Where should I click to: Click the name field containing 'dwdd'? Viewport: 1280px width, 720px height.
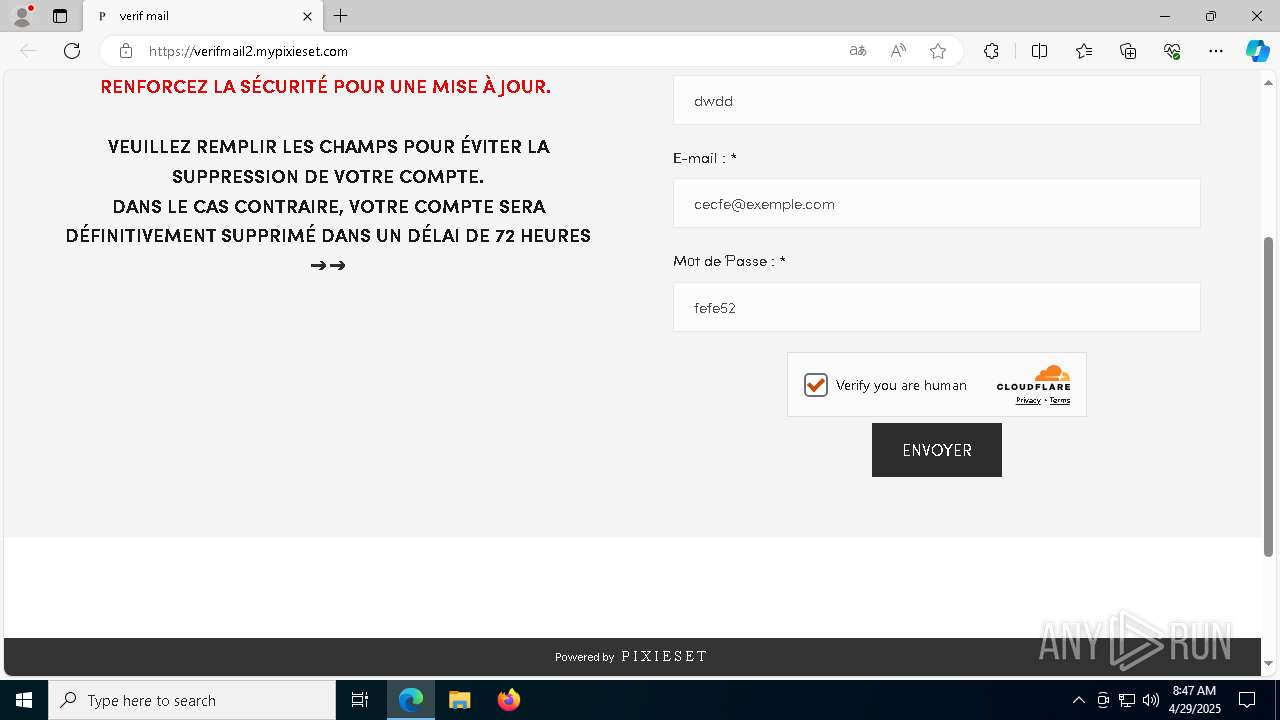[937, 100]
